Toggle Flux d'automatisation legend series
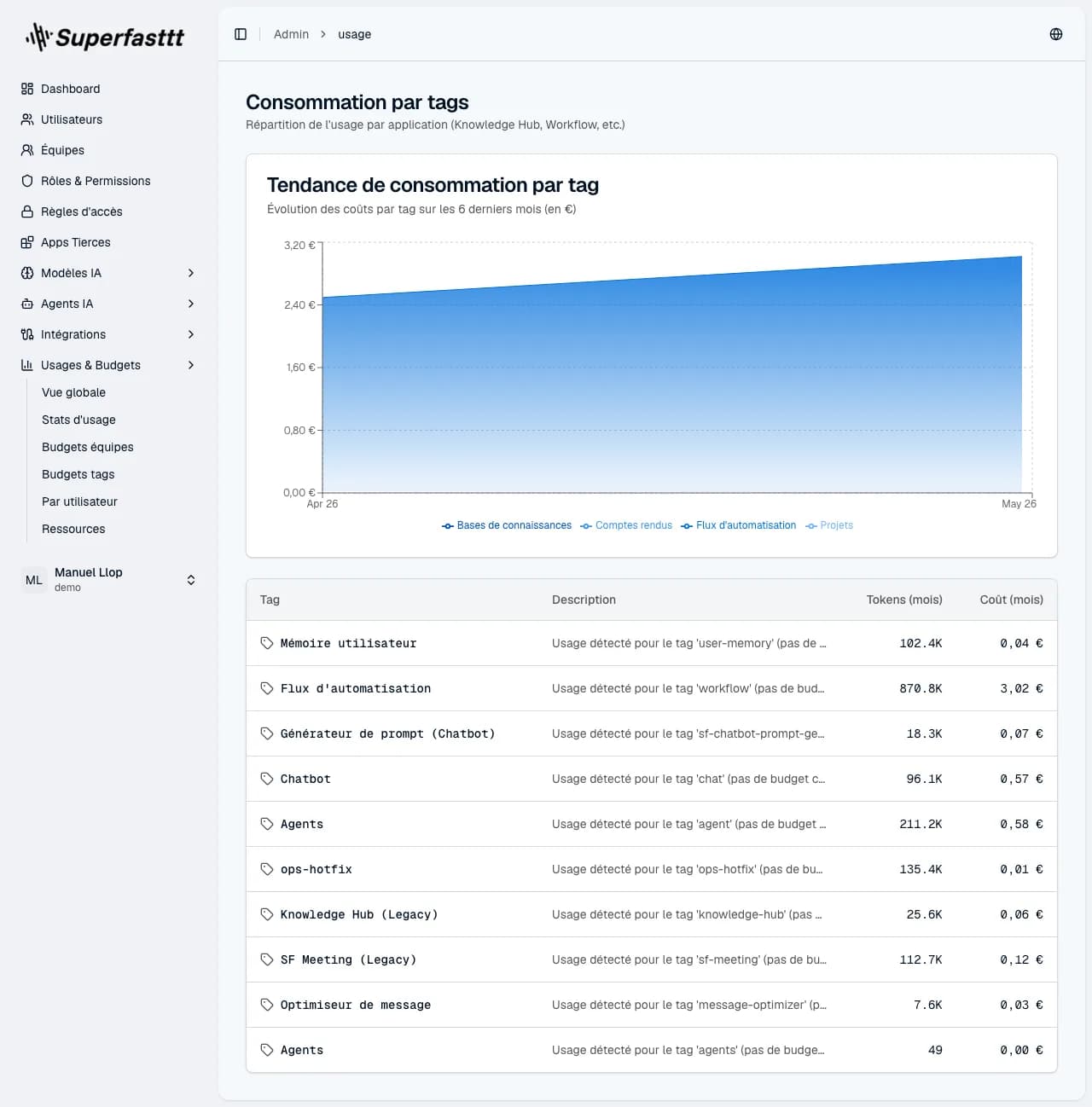1092x1107 pixels. (739, 525)
